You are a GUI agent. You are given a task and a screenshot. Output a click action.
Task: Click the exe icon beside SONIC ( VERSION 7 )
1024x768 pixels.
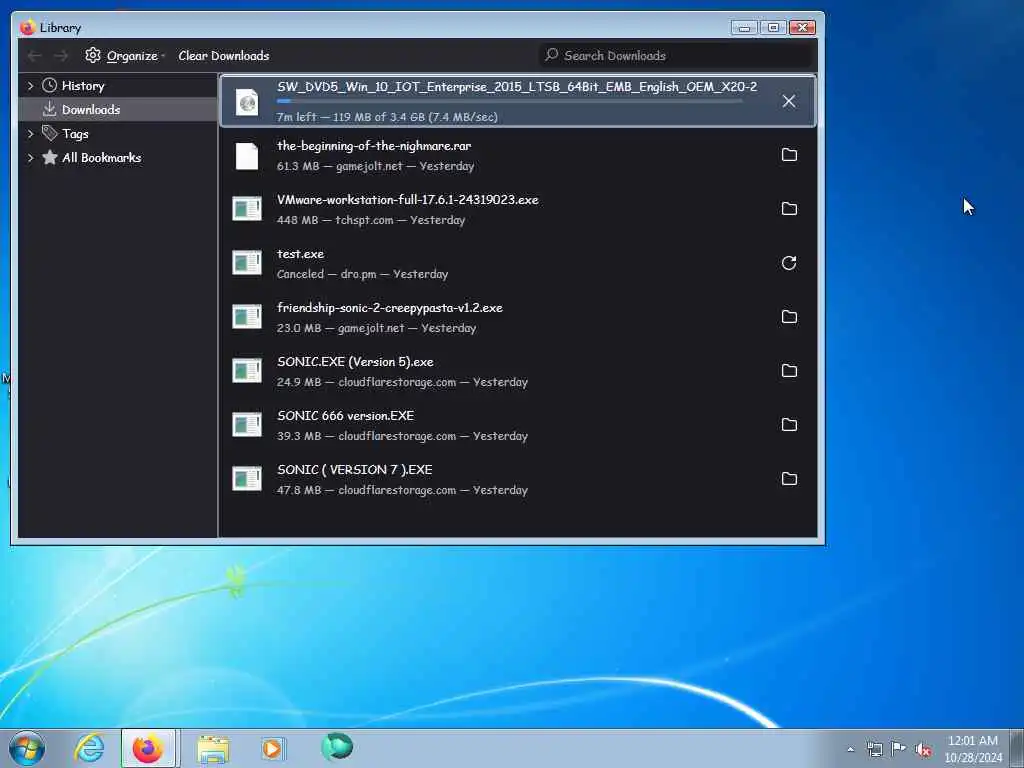[x=247, y=479]
